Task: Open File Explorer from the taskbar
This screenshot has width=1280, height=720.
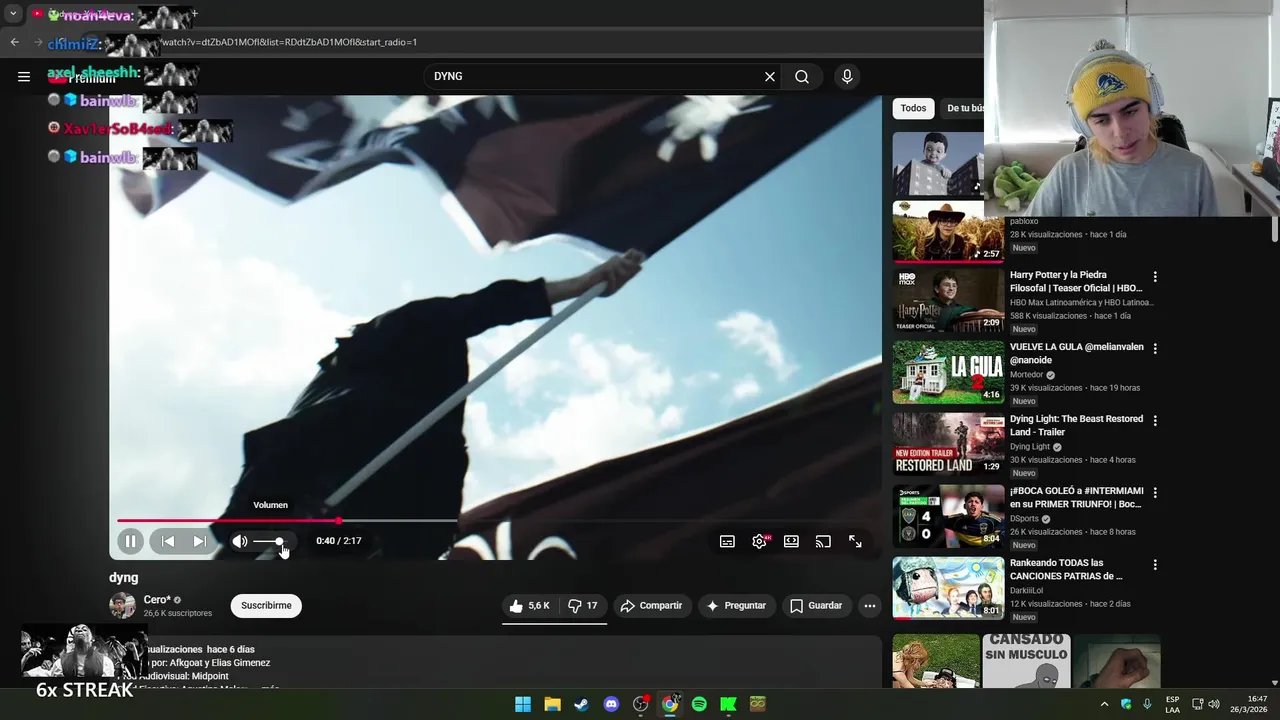Action: (x=552, y=704)
